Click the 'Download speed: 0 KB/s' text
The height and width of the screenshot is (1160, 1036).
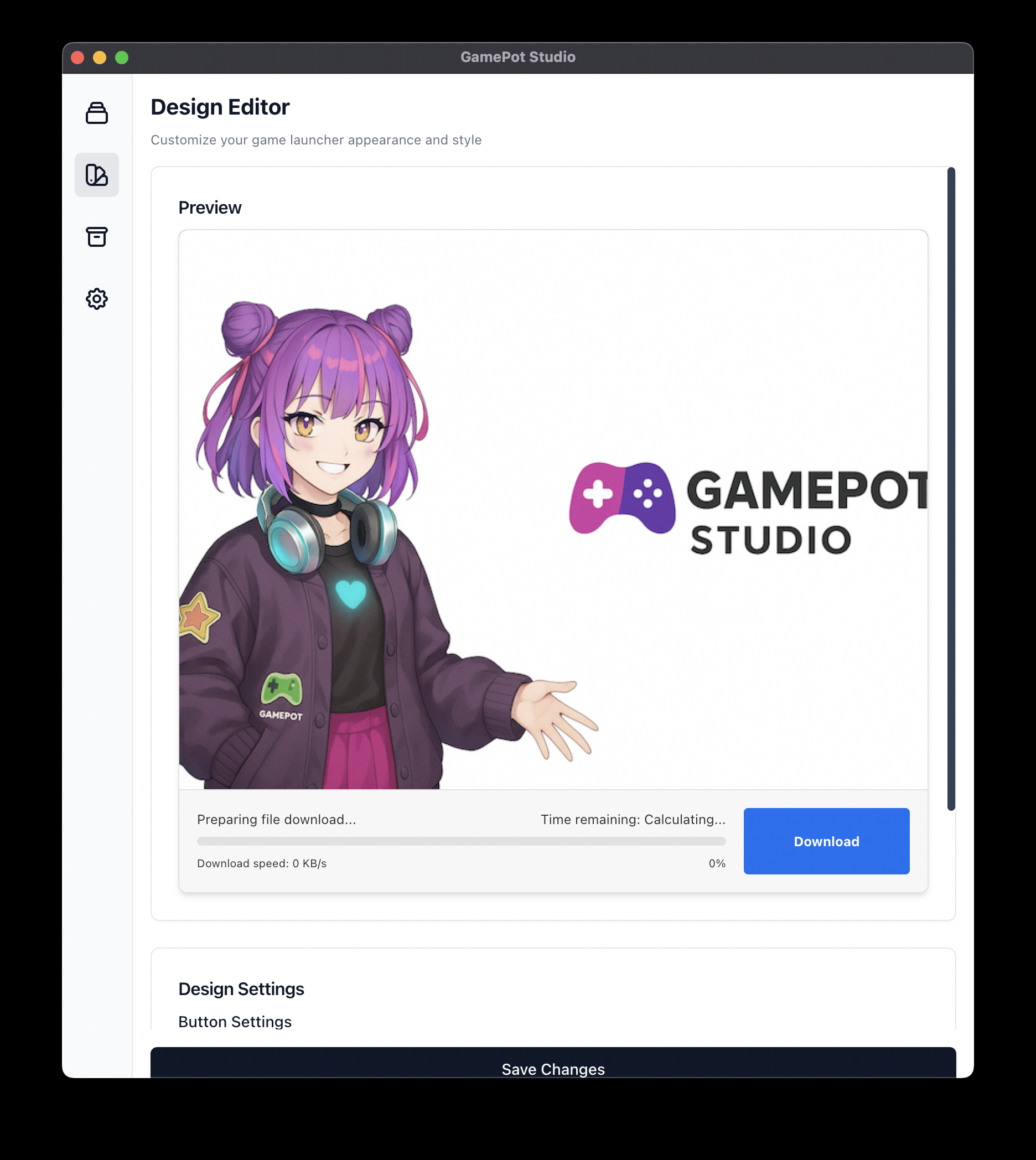[x=262, y=863]
